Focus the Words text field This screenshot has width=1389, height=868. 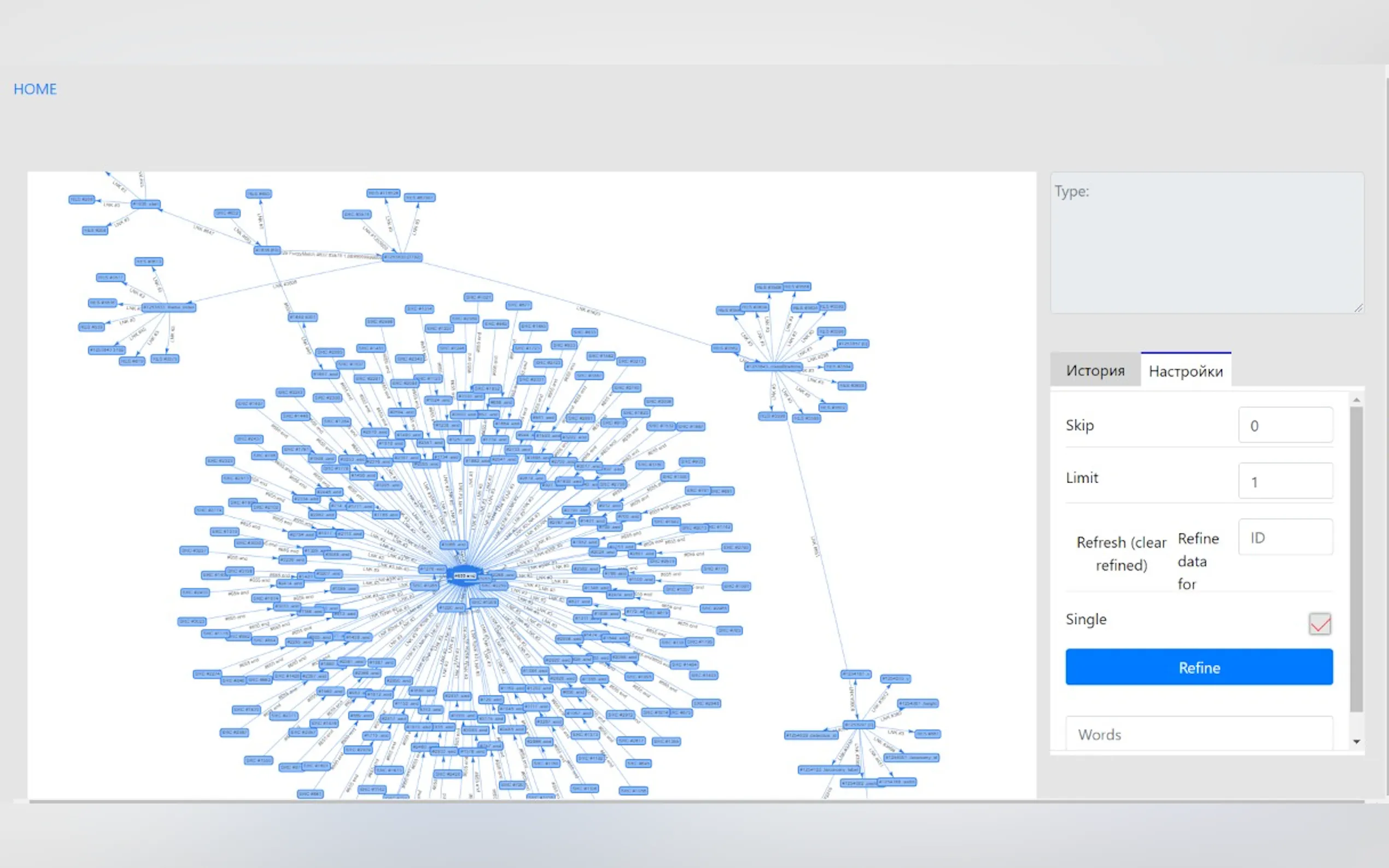click(x=1198, y=734)
